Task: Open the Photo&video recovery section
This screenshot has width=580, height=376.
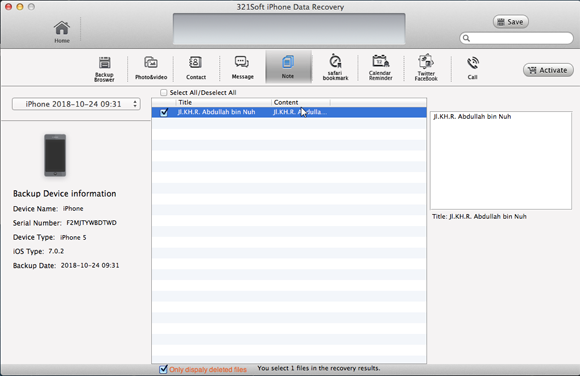Action: (x=151, y=68)
